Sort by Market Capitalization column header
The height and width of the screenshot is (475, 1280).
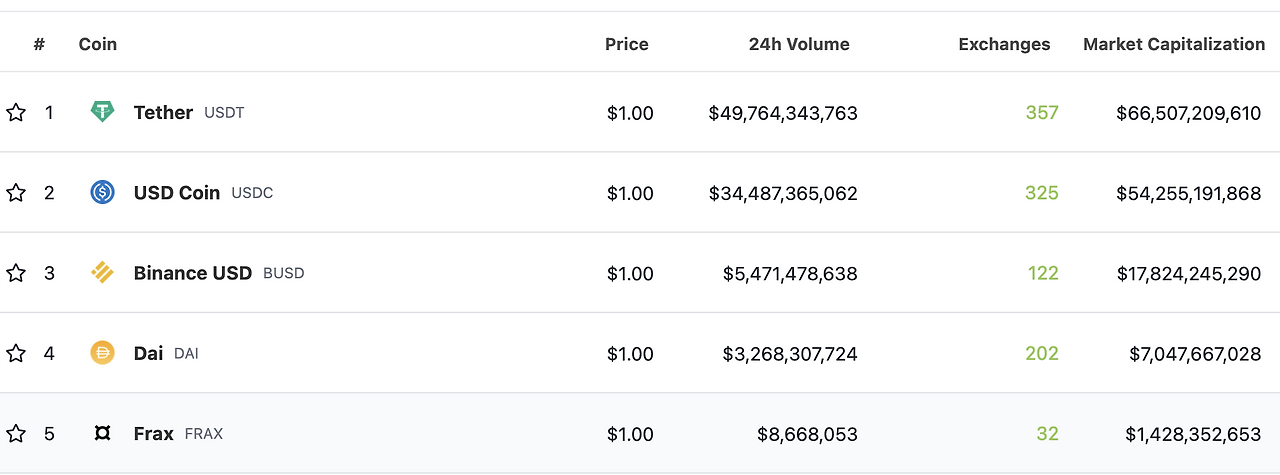(1173, 44)
